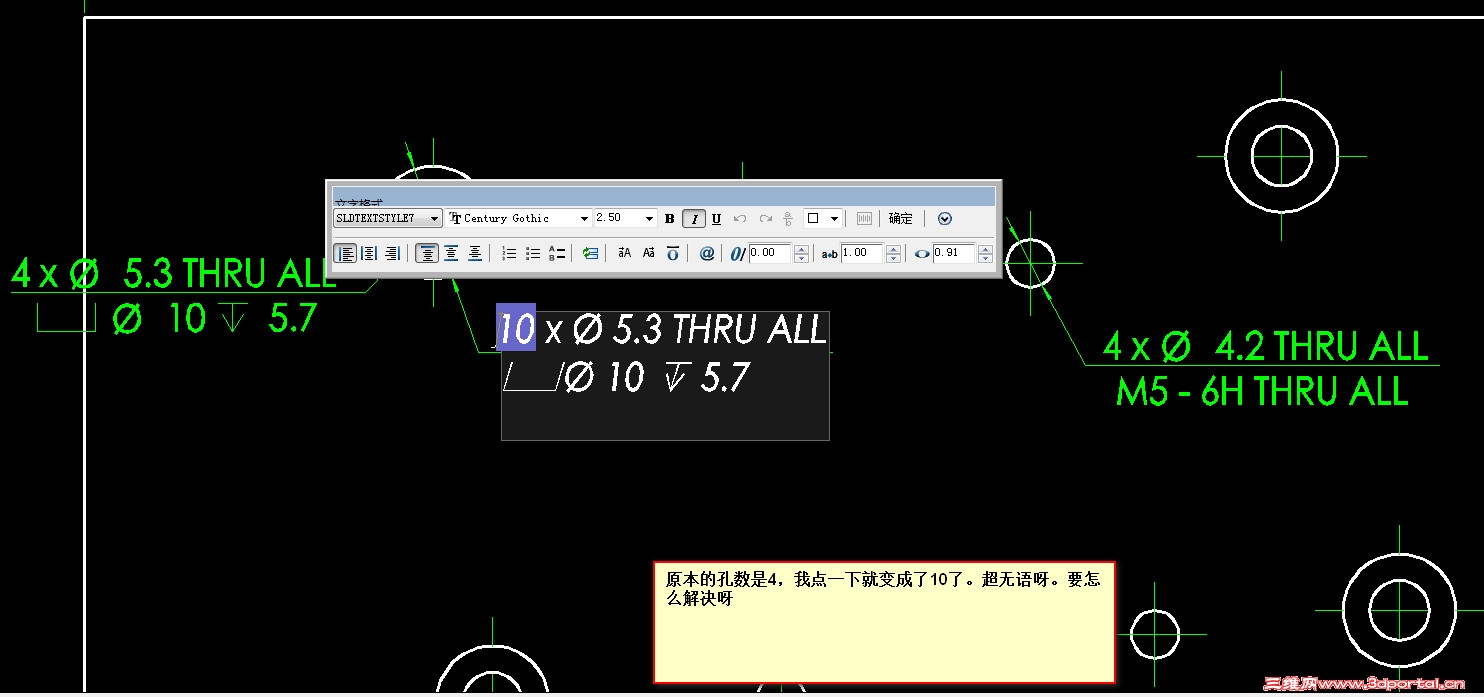The width and height of the screenshot is (1484, 697).
Task: Click the undo arrow icon
Action: (740, 219)
